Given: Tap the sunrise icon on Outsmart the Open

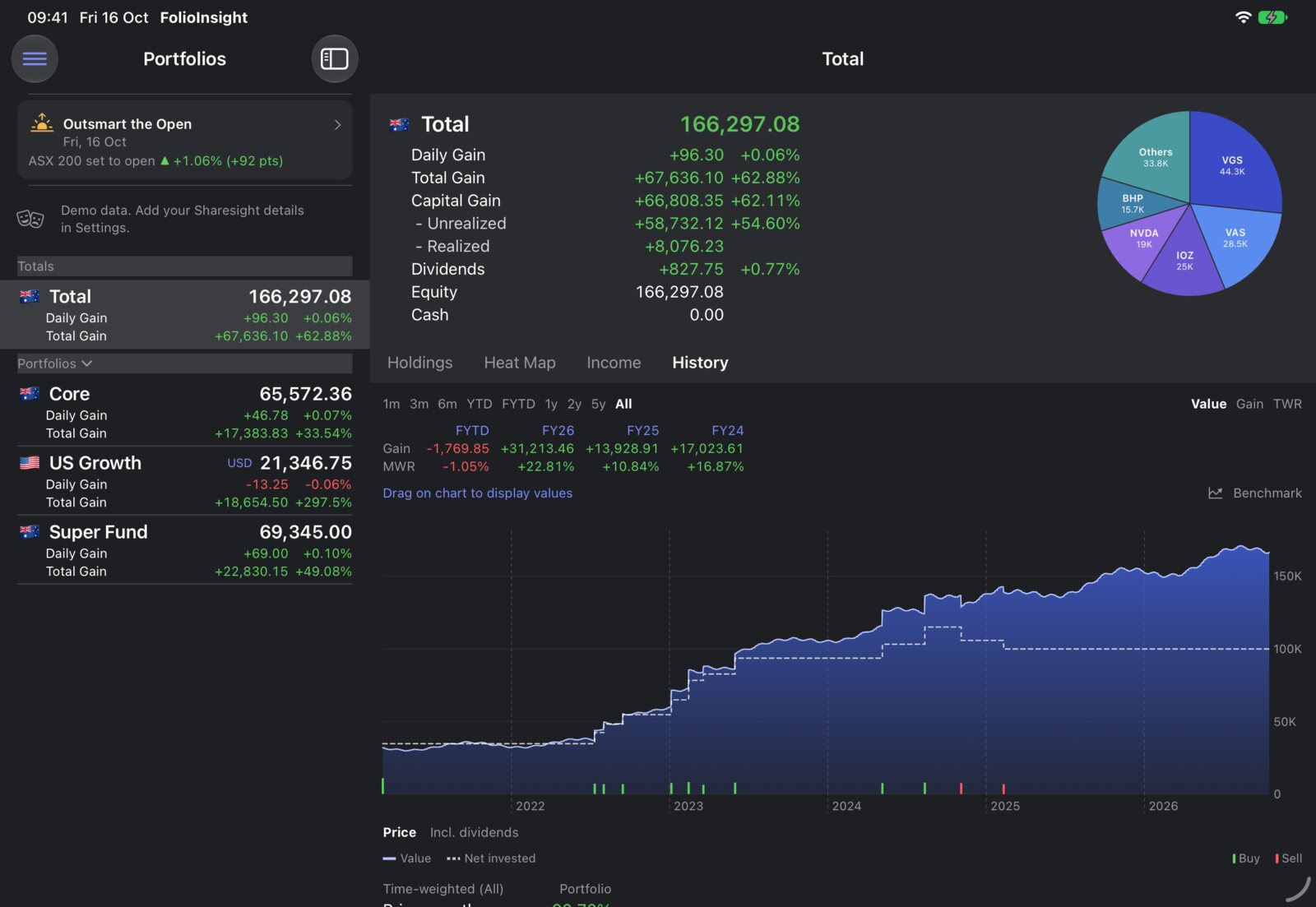Looking at the screenshot, I should click(42, 123).
